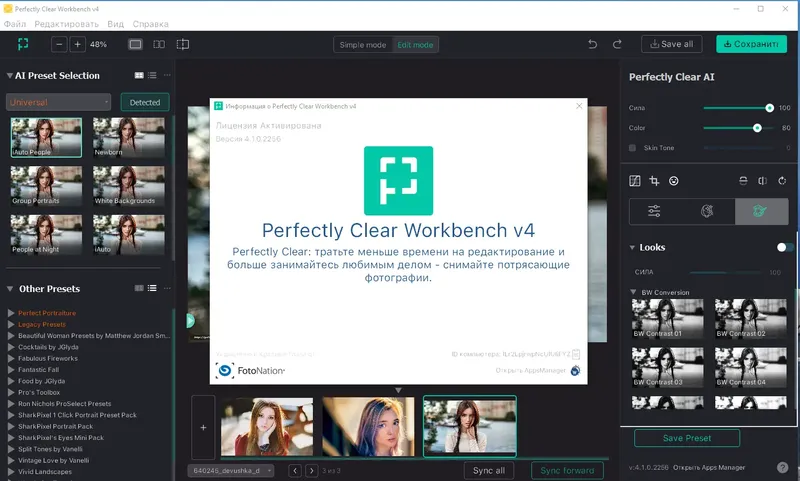
Task: Collapse the AI Preset Selection section
Action: coord(9,75)
